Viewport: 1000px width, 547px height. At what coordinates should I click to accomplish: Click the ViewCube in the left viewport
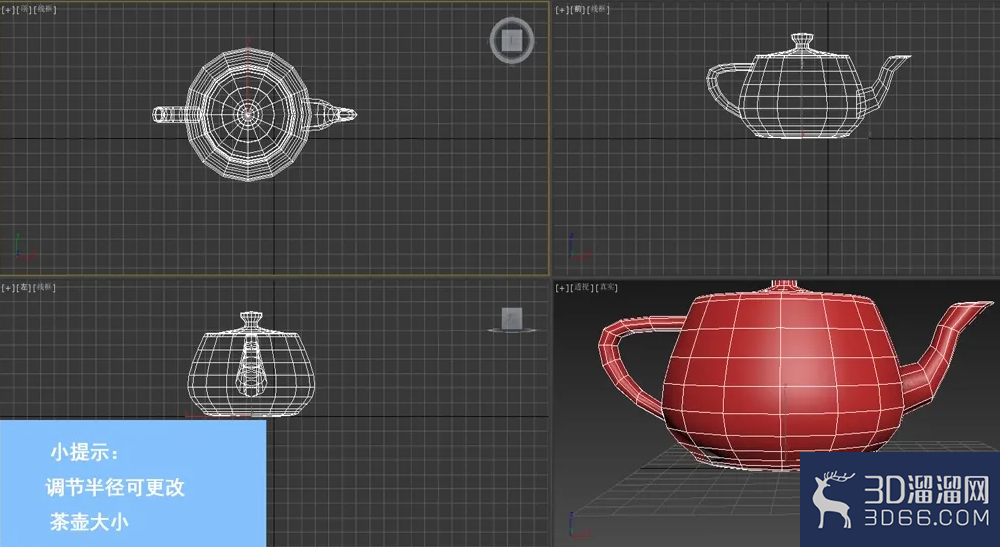click(x=511, y=320)
